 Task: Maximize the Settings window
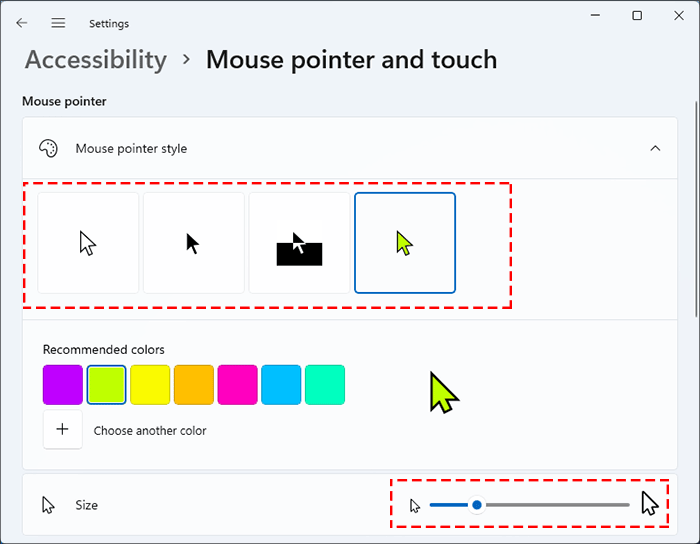click(637, 16)
